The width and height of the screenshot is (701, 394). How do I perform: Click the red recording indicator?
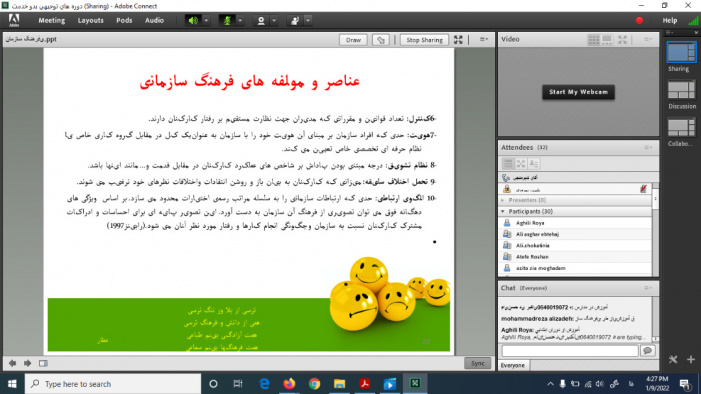pyautogui.click(x=639, y=21)
